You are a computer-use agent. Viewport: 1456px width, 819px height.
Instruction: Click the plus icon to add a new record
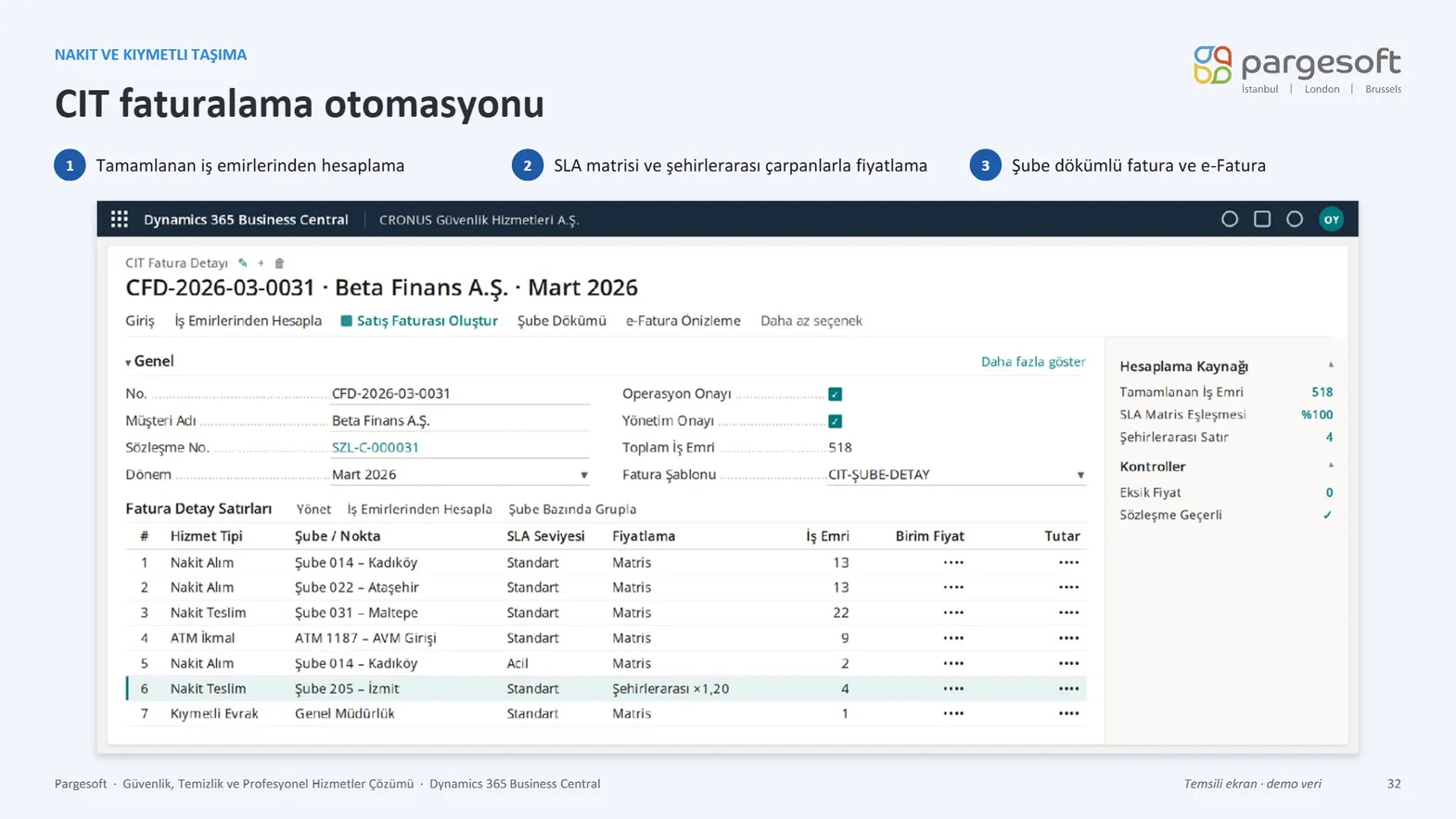pos(261,263)
